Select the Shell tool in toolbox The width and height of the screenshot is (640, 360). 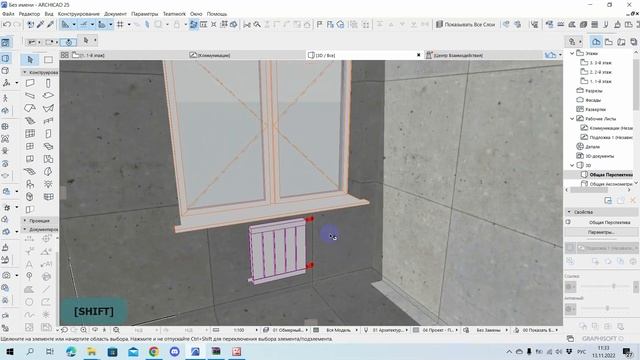[48, 108]
